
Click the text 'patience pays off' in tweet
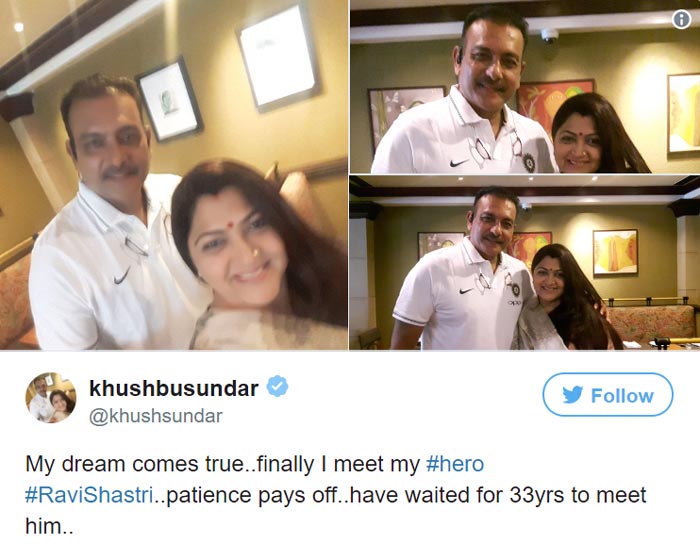246,495
